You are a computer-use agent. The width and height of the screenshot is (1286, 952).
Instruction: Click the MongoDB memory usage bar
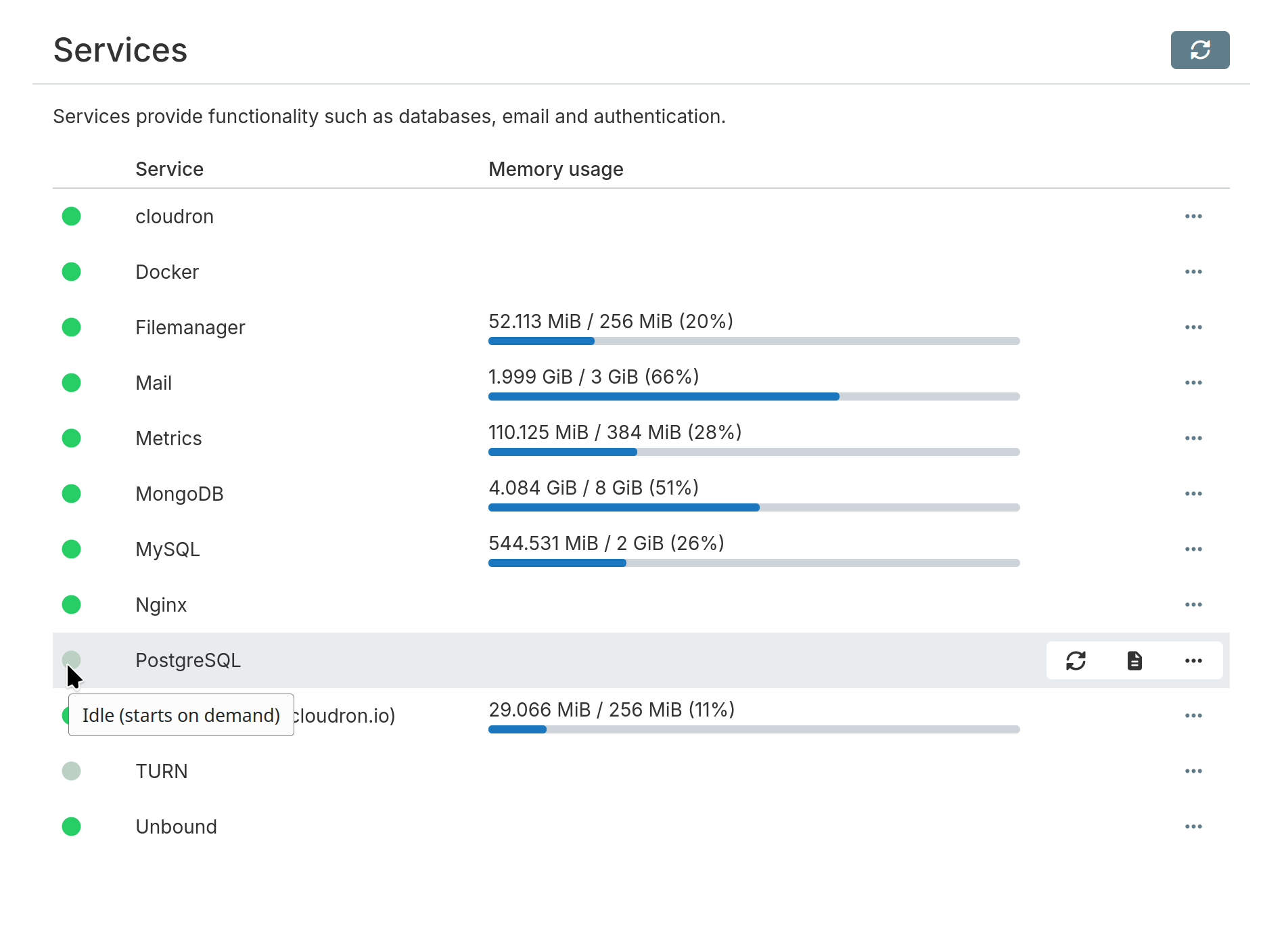pyautogui.click(x=754, y=507)
